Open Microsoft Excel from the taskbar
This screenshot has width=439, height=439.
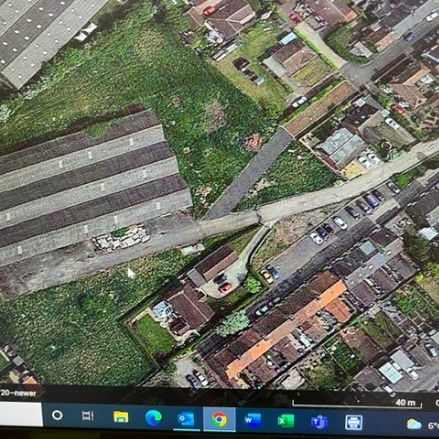coord(286,421)
